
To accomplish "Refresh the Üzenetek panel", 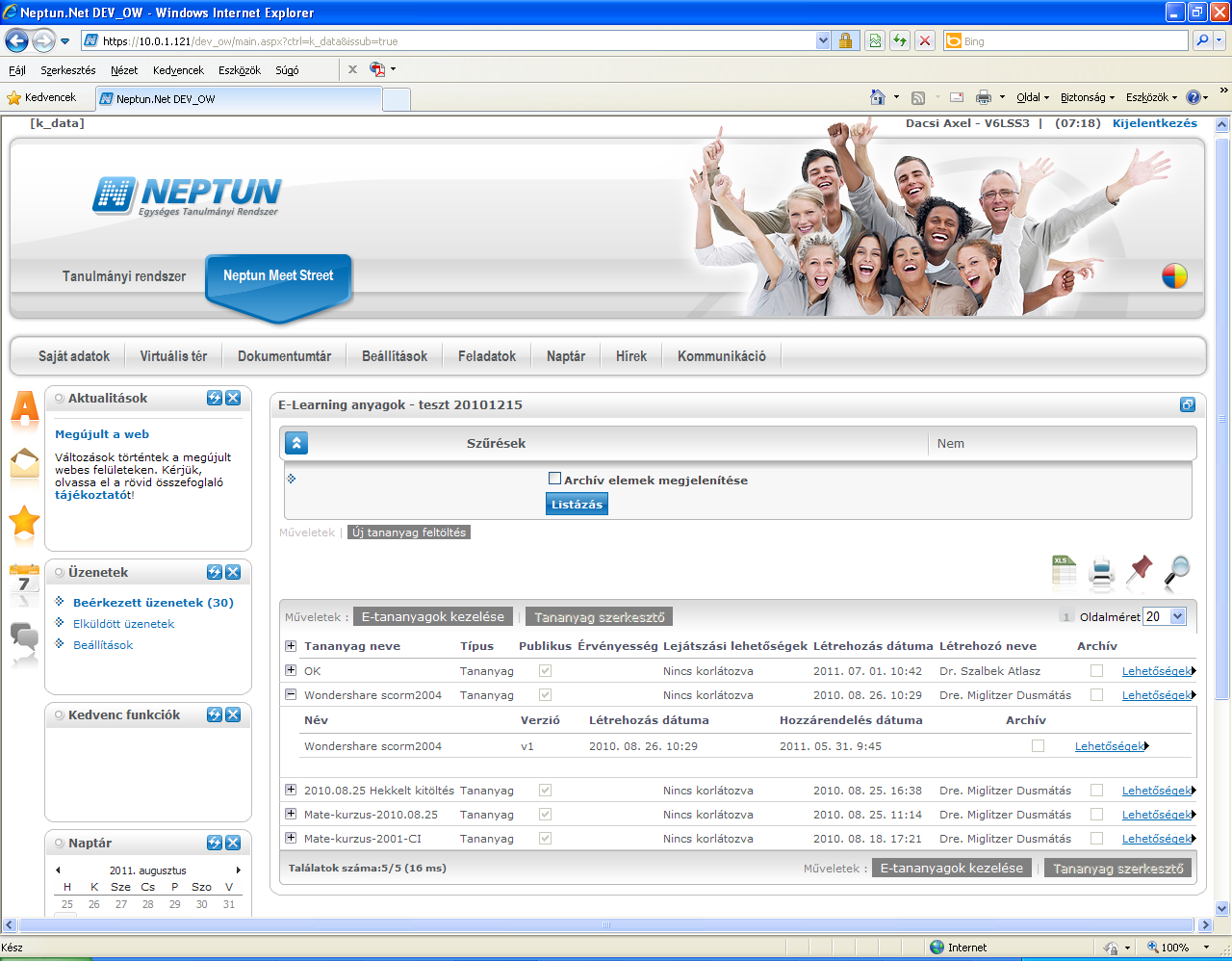I will tap(215, 572).
